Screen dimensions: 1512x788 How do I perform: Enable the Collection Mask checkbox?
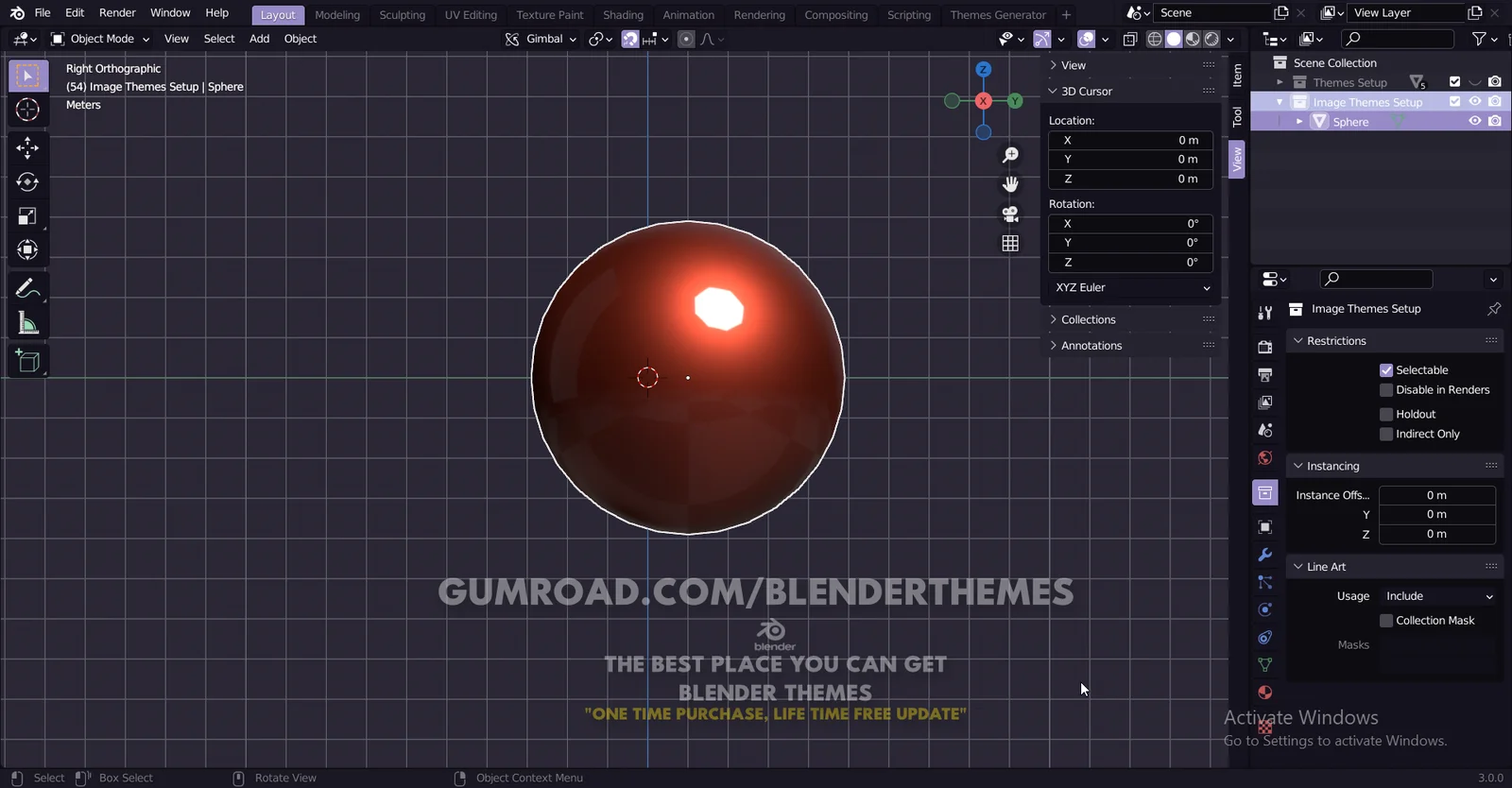tap(1386, 621)
